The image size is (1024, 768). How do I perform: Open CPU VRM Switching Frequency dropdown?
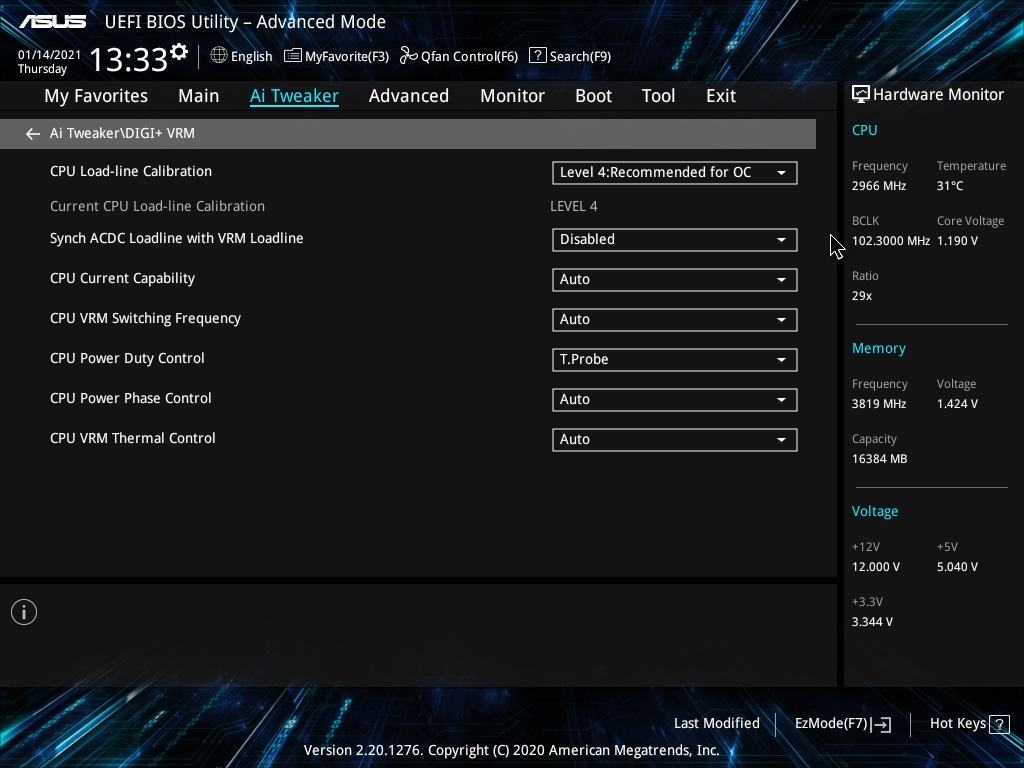pos(675,319)
